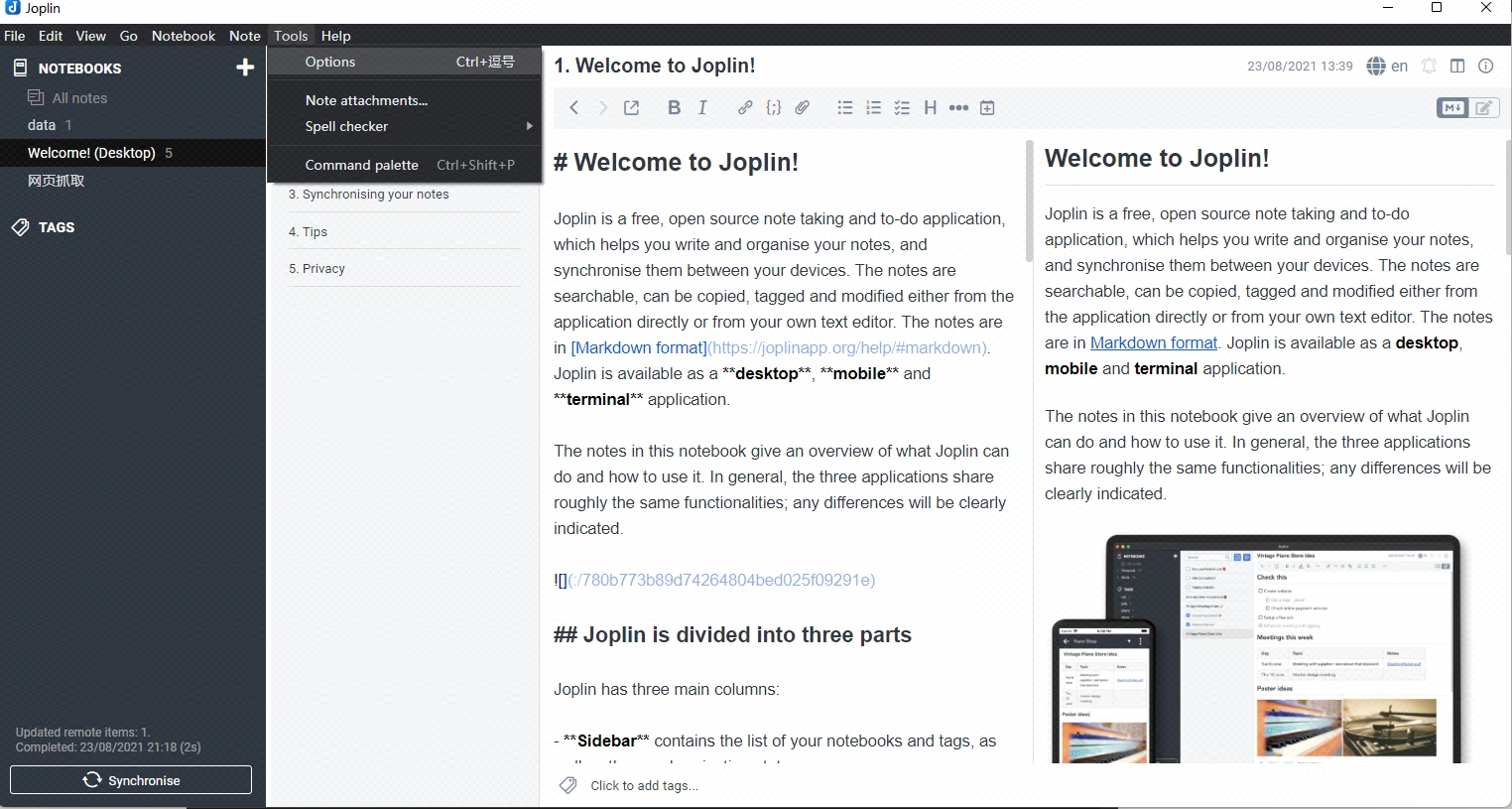The height and width of the screenshot is (809, 1512).
Task: Insert a hyperlink
Action: click(745, 108)
